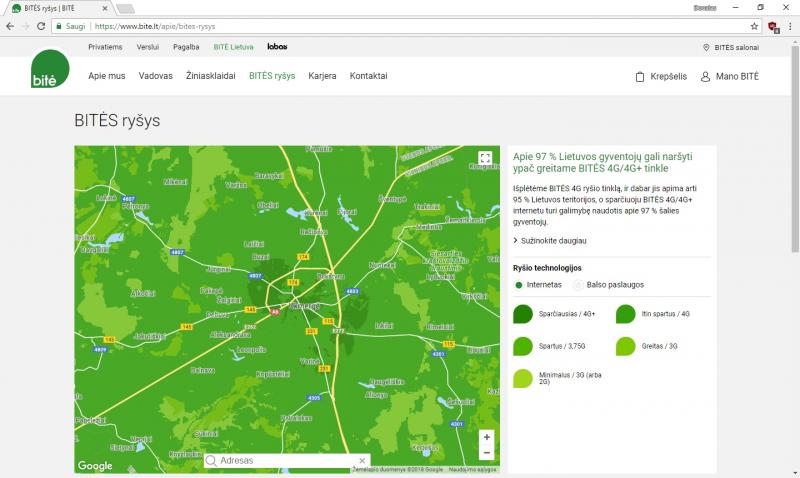Focus the Adresas search input field
The height and width of the screenshot is (478, 800).
pyautogui.click(x=287, y=460)
